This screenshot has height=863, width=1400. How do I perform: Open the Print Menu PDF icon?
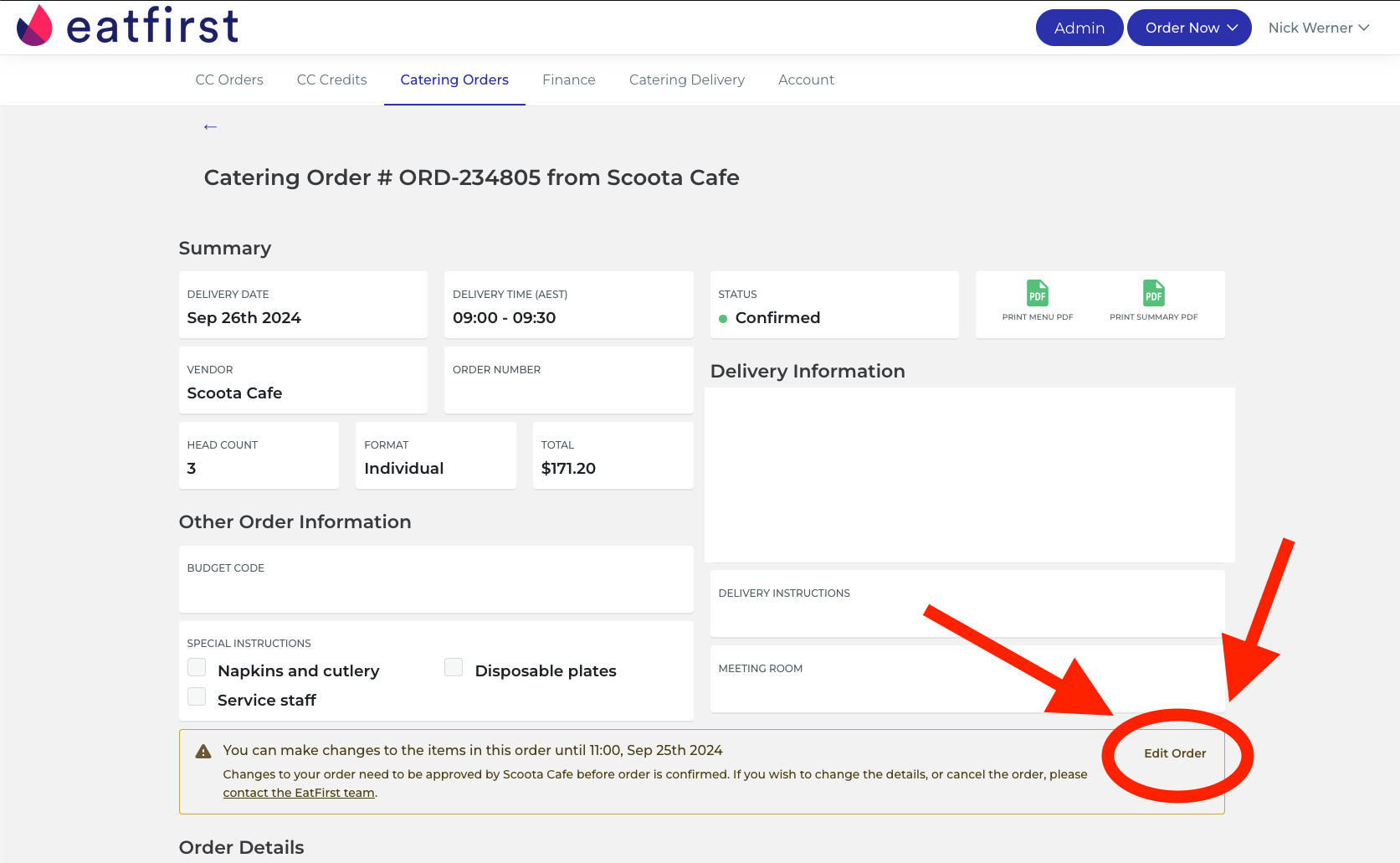pyautogui.click(x=1038, y=294)
